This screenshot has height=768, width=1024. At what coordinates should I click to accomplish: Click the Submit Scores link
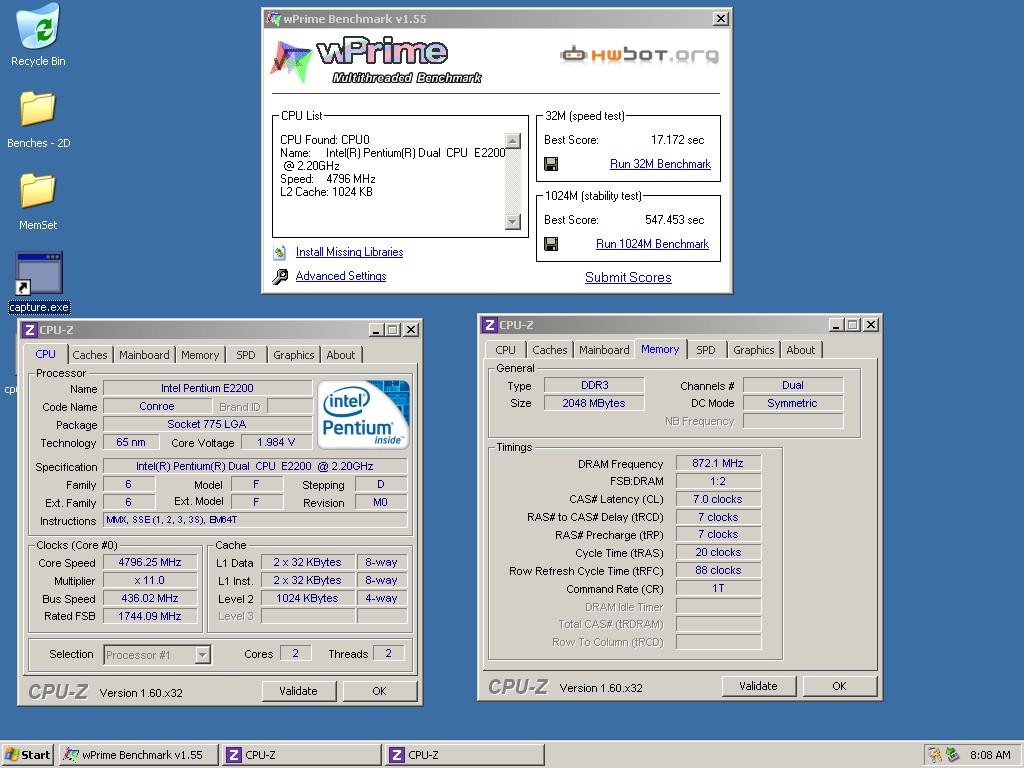click(628, 278)
